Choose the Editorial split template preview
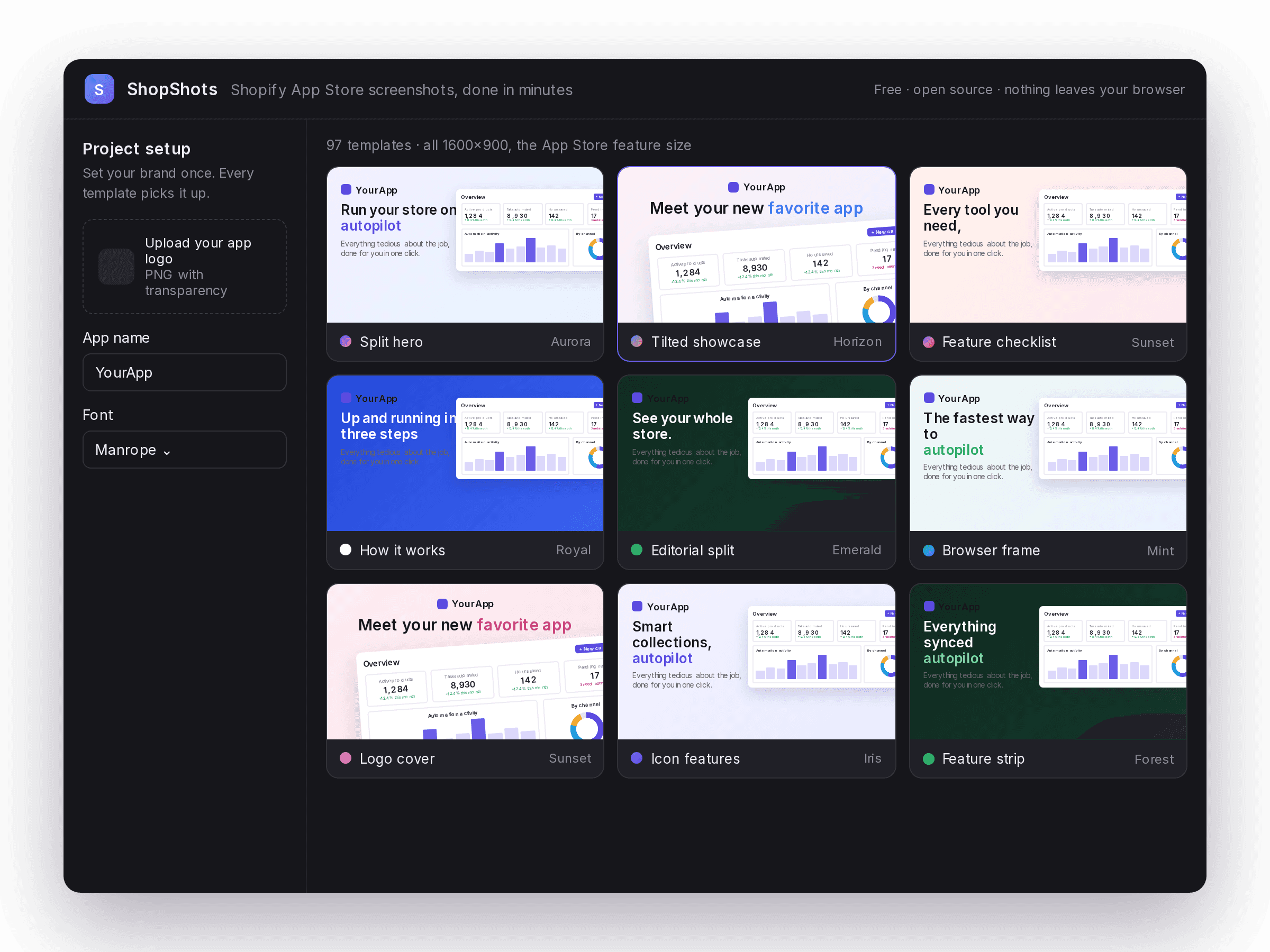The width and height of the screenshot is (1270, 952). click(x=756, y=453)
